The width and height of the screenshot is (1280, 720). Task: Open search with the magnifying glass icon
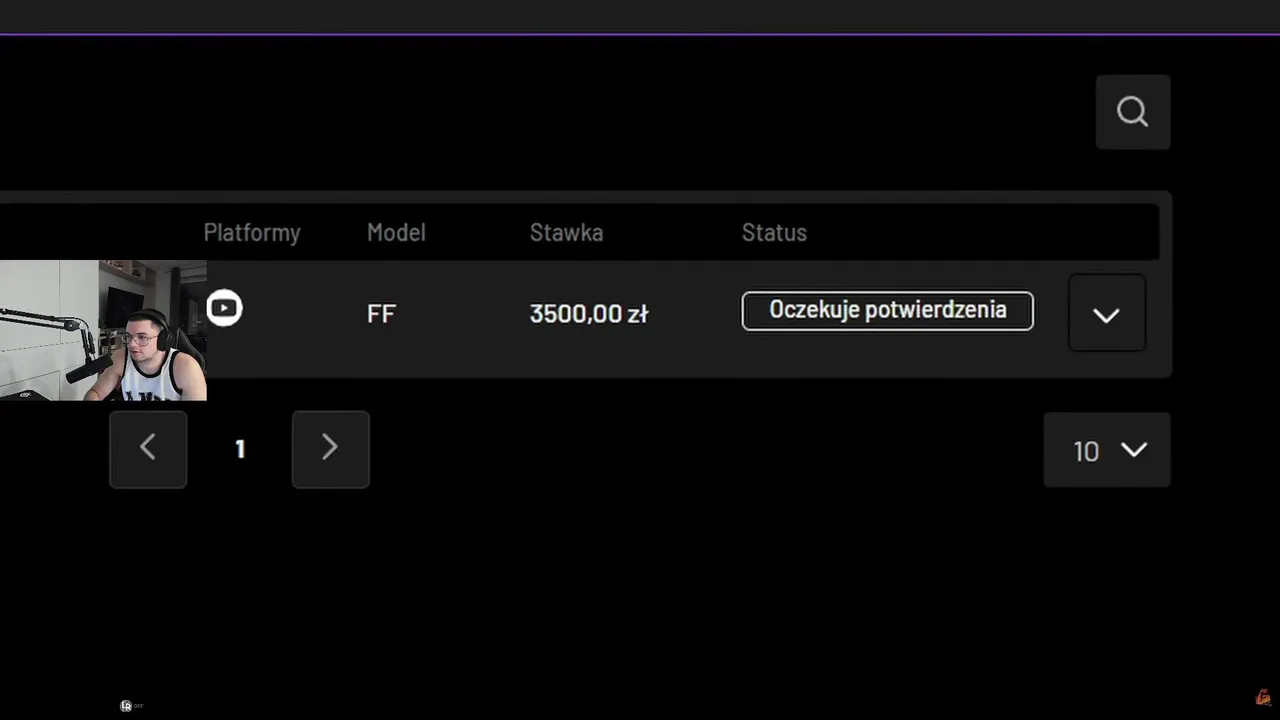(1132, 112)
